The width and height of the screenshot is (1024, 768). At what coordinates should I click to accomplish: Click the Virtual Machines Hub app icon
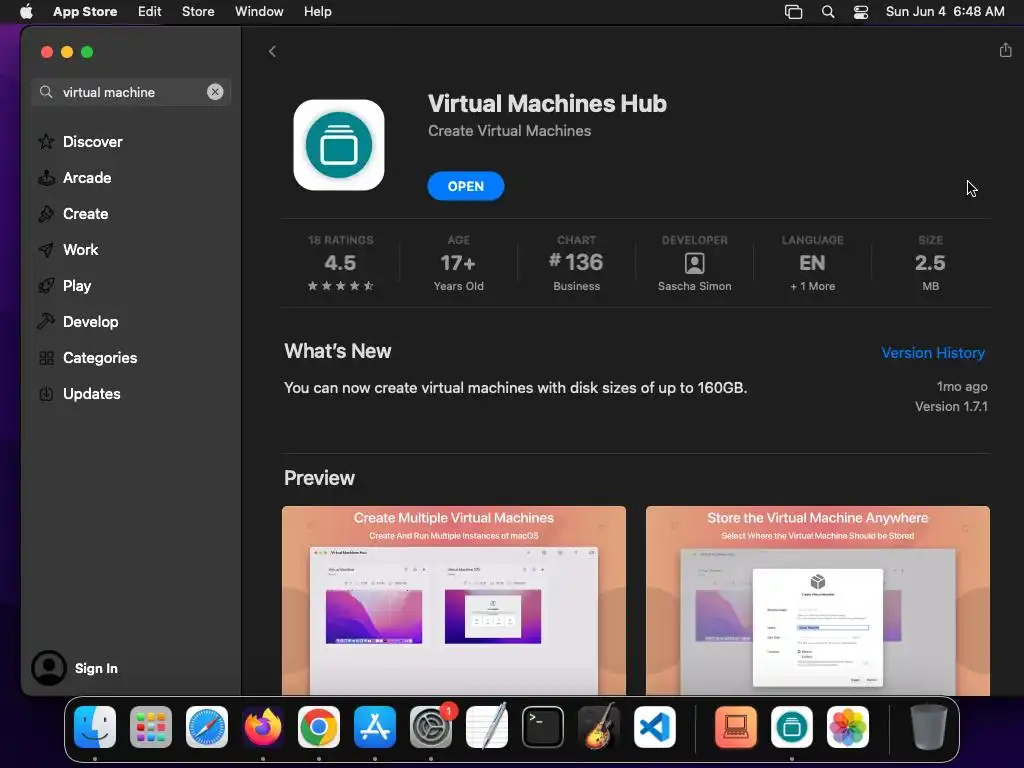point(339,145)
